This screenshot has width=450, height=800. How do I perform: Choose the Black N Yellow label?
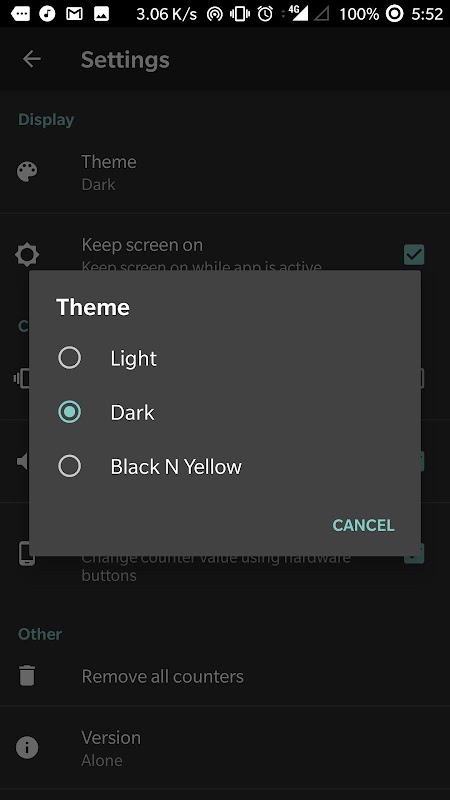click(x=176, y=466)
